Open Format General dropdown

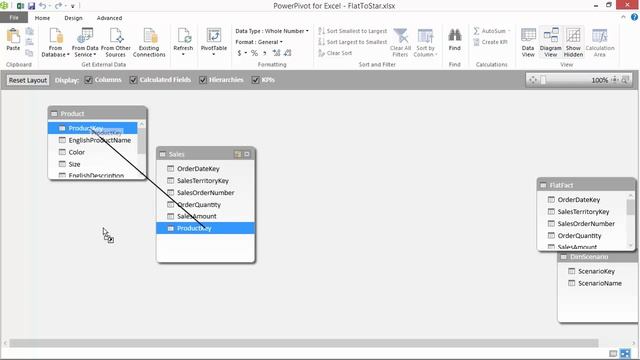coord(259,42)
